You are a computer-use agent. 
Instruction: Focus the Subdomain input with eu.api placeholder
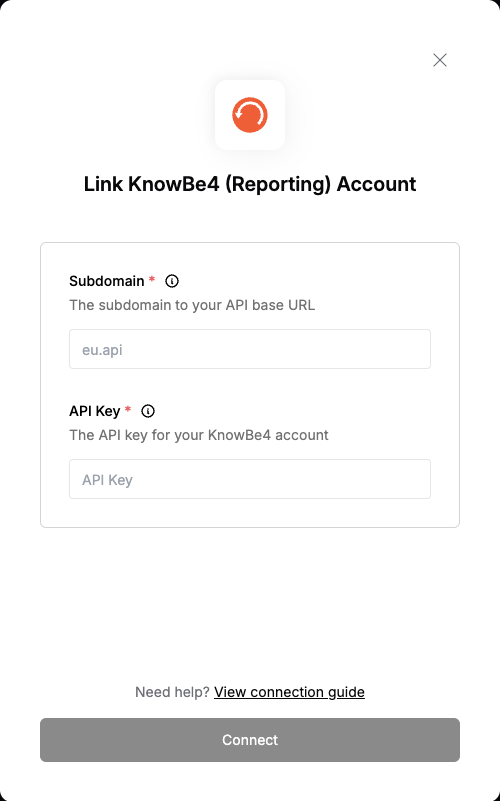[x=250, y=349]
